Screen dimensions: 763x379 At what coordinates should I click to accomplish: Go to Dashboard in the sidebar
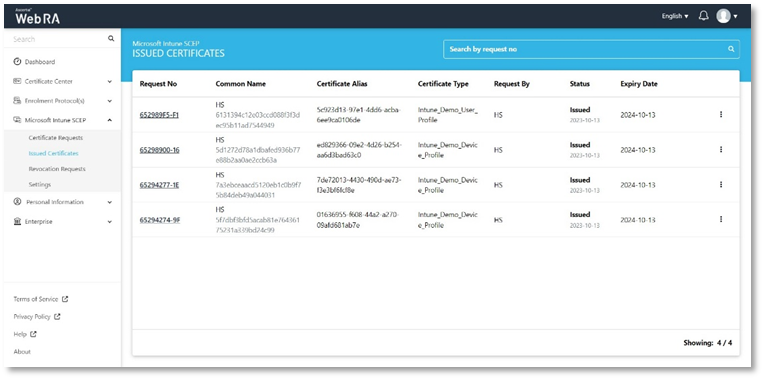point(39,62)
